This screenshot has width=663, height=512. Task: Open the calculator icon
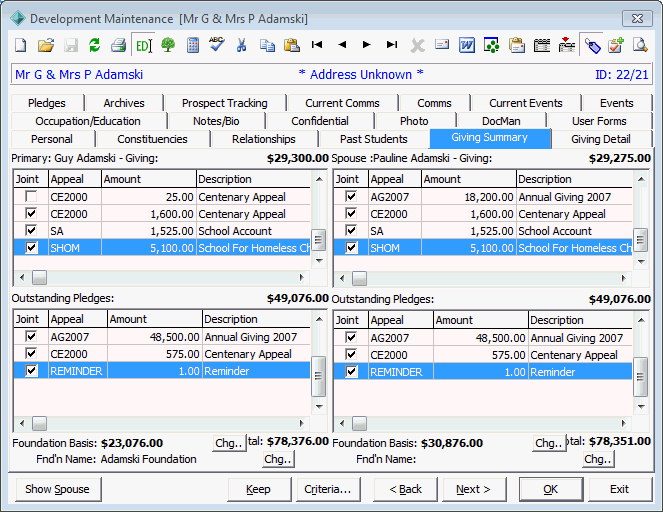point(193,45)
